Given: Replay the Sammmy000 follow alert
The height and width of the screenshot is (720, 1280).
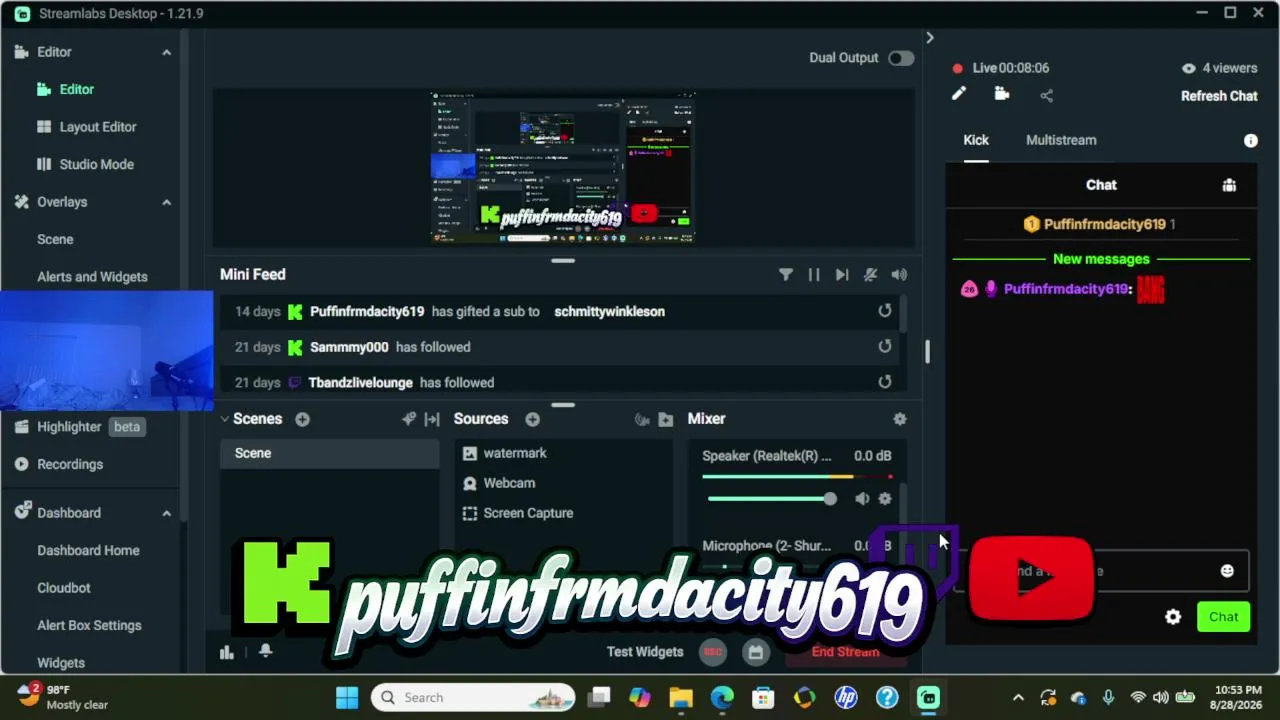Looking at the screenshot, I should tap(885, 347).
